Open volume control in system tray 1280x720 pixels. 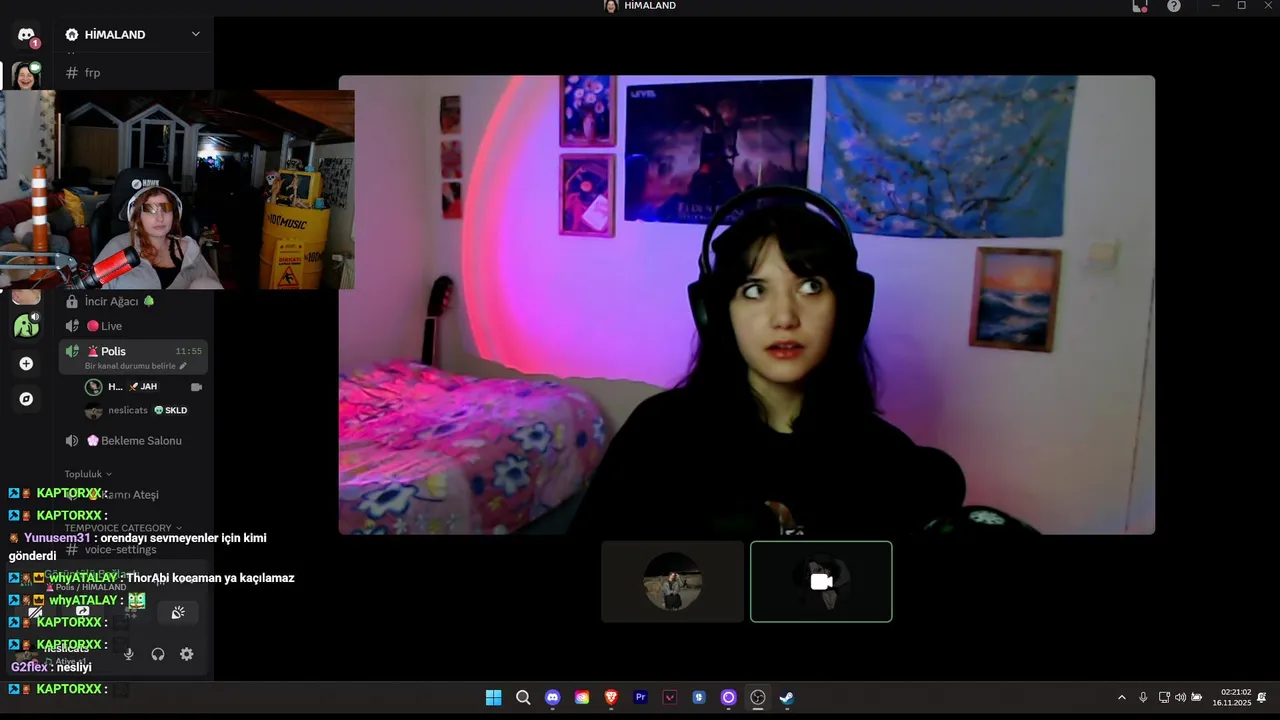pos(1180,698)
